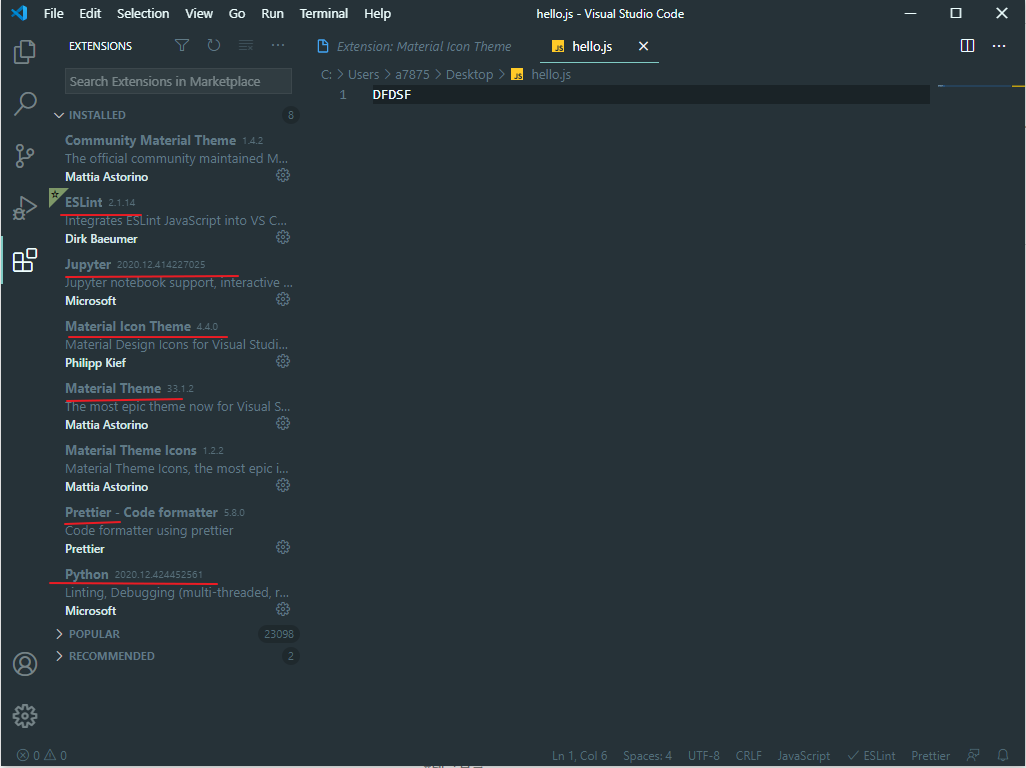Change indentation via Spaces: 4
Screen dimensions: 1026x768
[647, 756]
